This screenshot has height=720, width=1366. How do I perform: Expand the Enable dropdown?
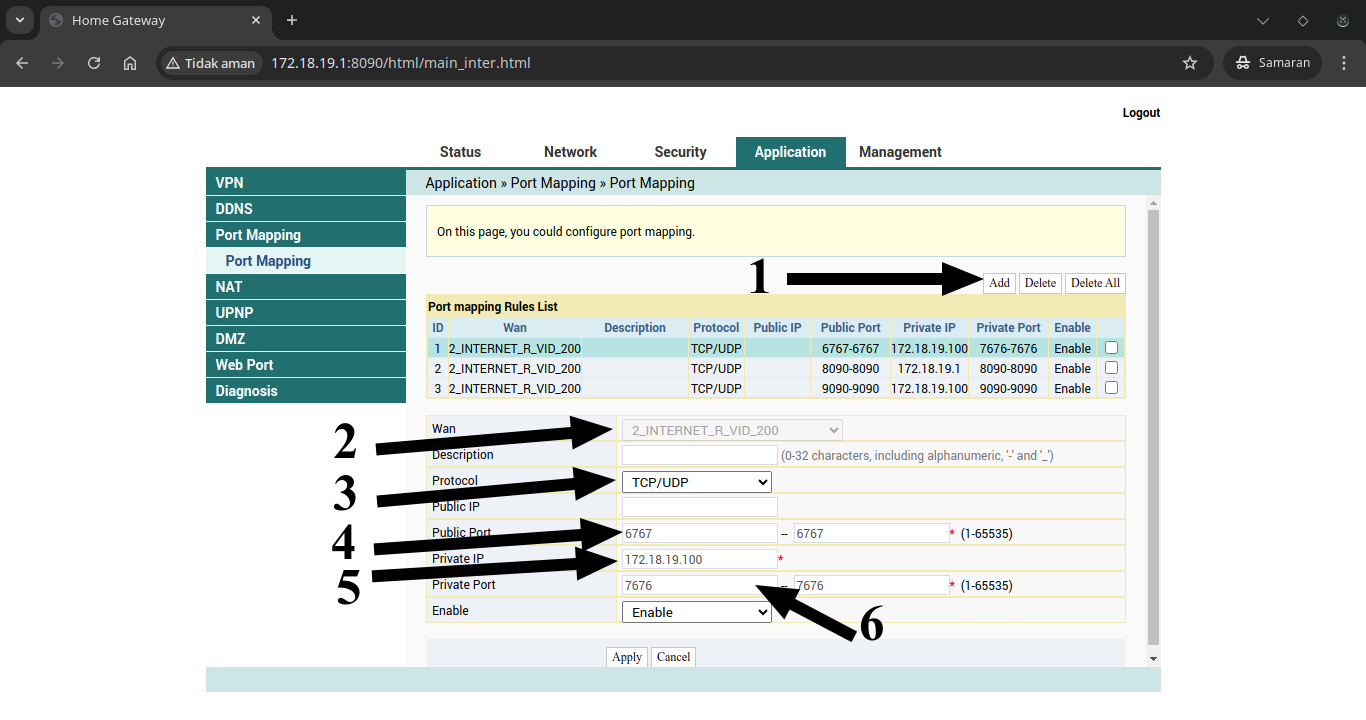click(696, 611)
